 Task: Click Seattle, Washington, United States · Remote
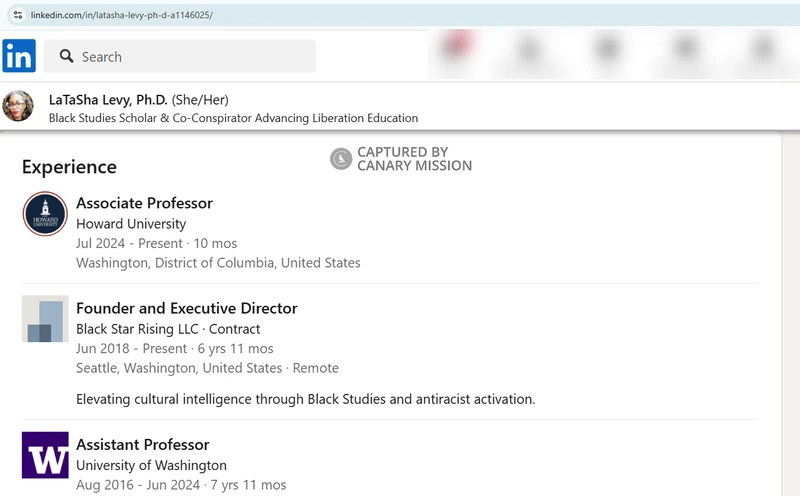[207, 368]
